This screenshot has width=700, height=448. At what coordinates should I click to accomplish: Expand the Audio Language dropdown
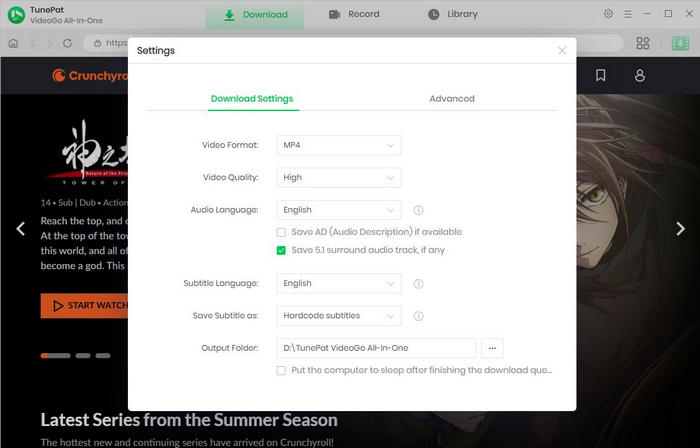click(338, 210)
